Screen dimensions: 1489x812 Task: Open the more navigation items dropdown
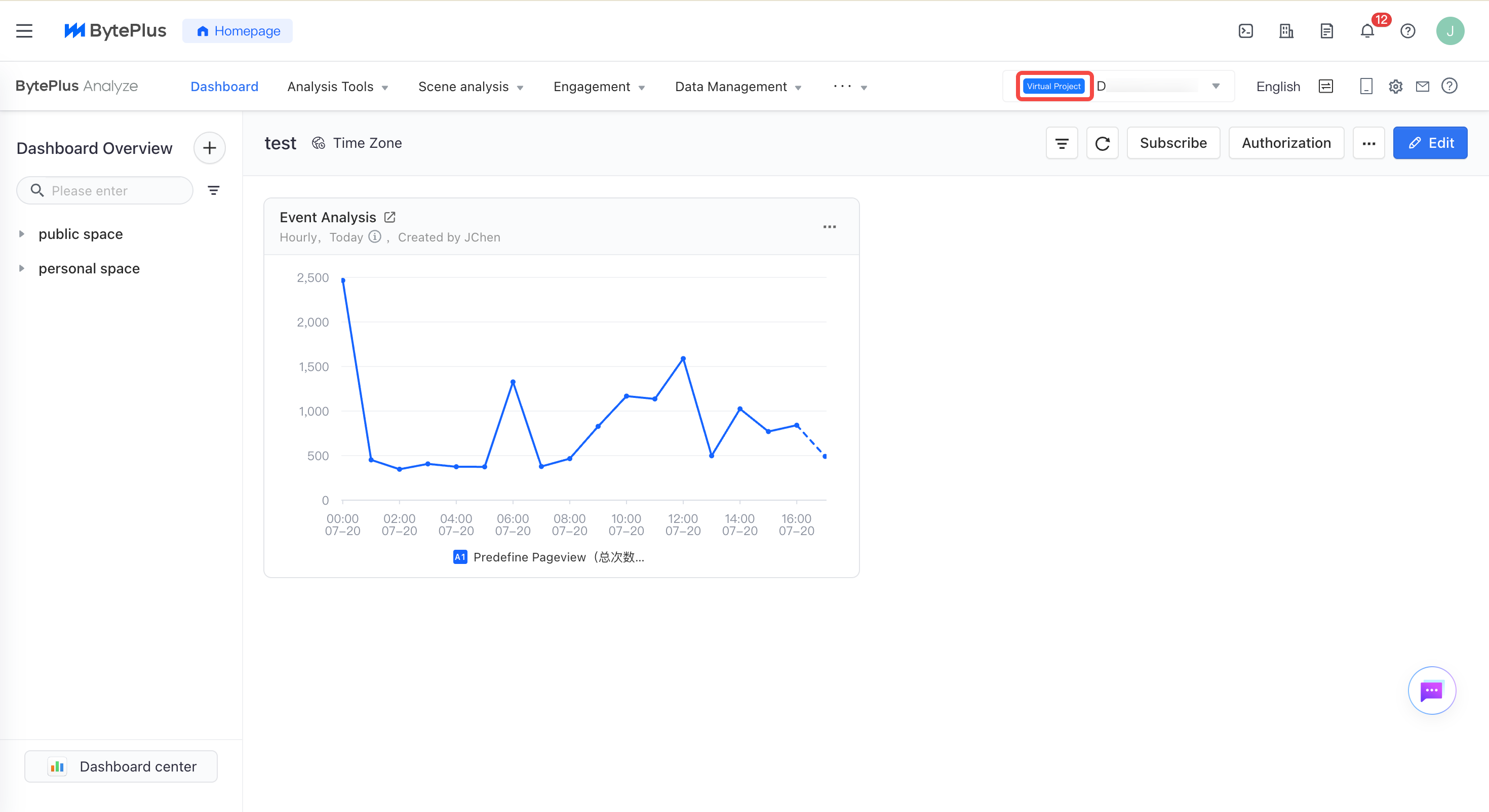click(x=850, y=87)
